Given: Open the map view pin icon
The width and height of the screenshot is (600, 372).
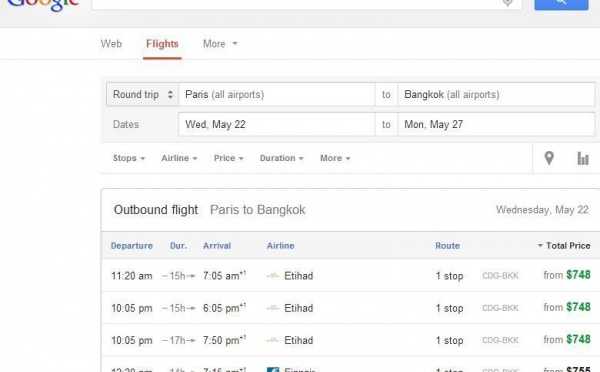Looking at the screenshot, I should click(549, 158).
